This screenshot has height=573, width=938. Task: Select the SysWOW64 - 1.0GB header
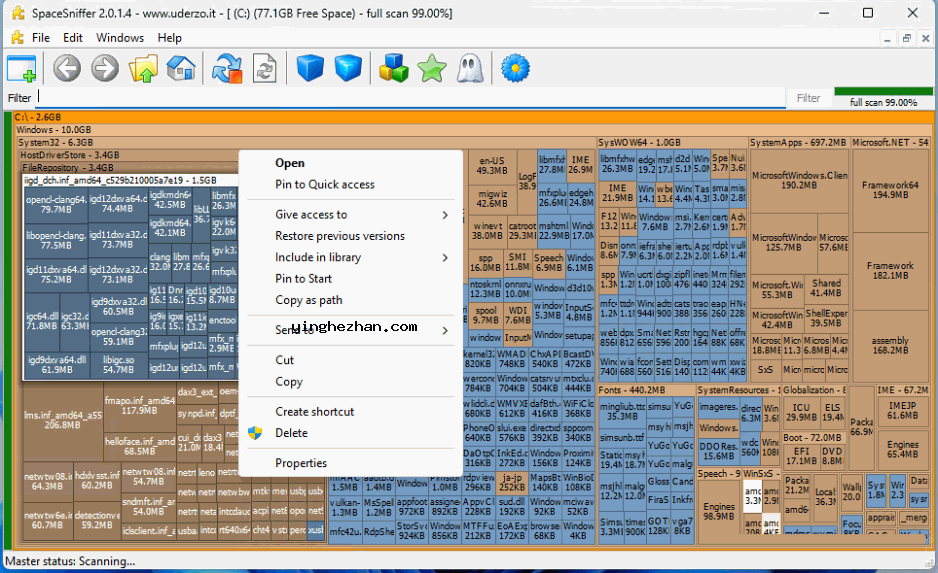coord(672,142)
